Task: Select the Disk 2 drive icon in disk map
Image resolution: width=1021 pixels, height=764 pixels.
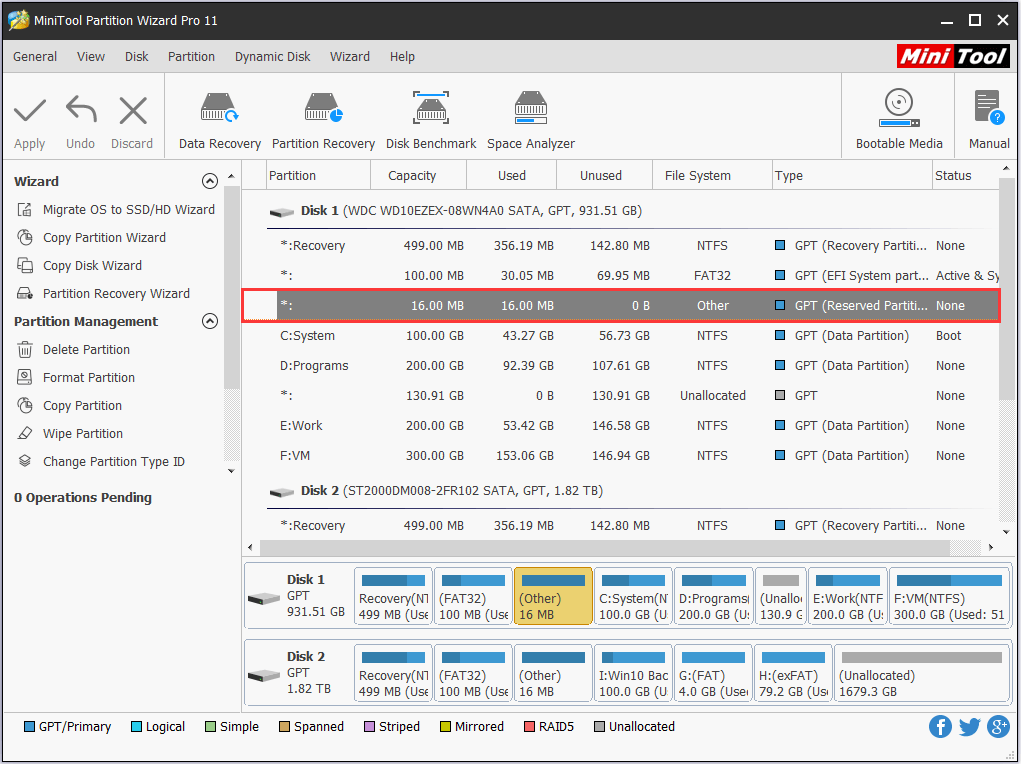Action: point(264,675)
